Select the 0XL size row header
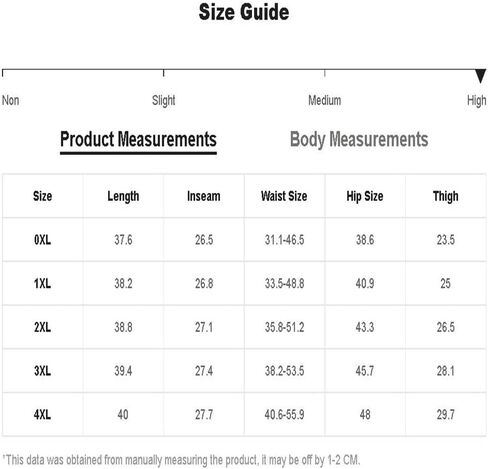This screenshot has height=469, width=488. (x=42, y=240)
